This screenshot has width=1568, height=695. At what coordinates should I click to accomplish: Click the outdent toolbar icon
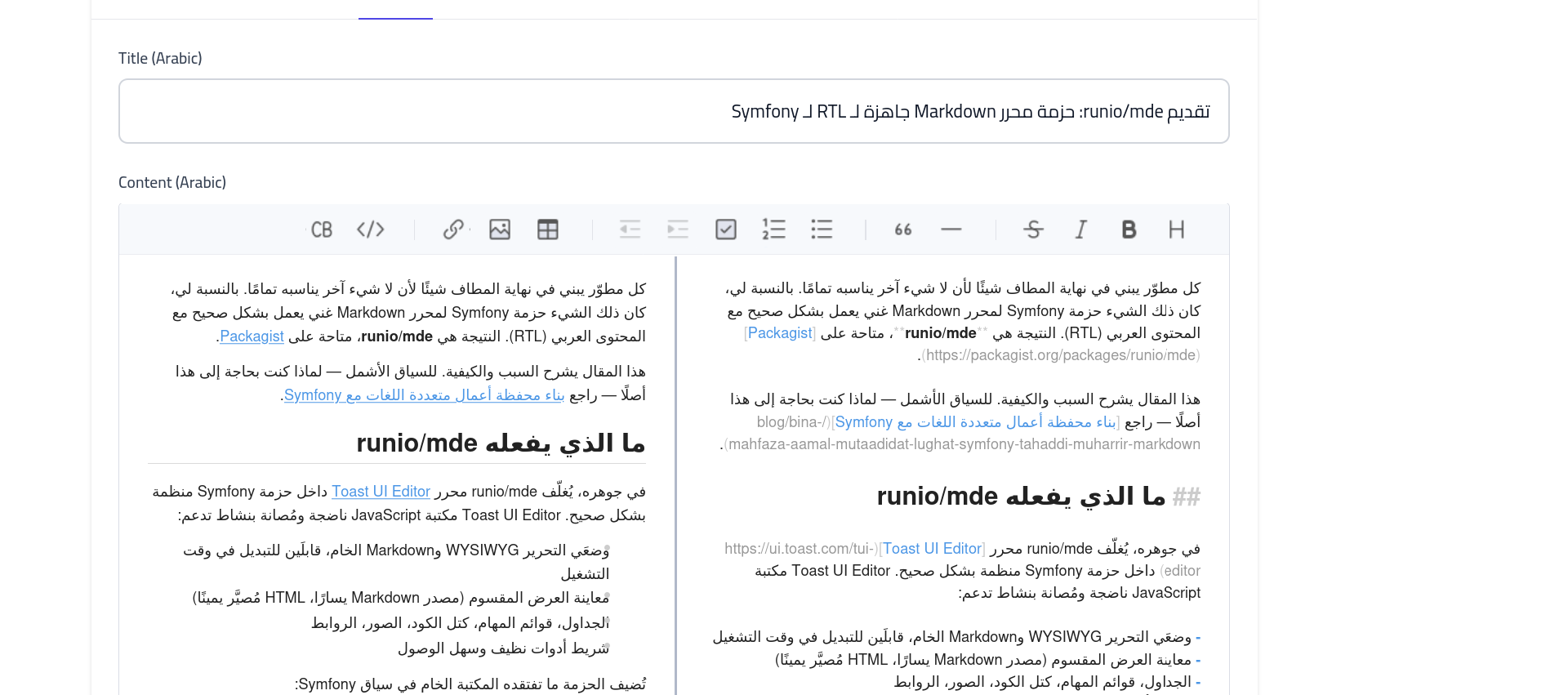(630, 229)
